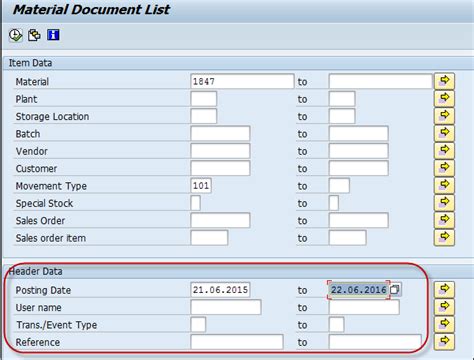This screenshot has width=474, height=360.
Task: Open multiple selection for Movement Type
Action: (444, 185)
